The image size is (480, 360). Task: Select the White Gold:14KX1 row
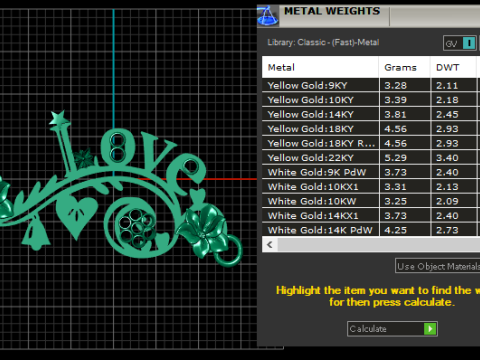(x=371, y=216)
